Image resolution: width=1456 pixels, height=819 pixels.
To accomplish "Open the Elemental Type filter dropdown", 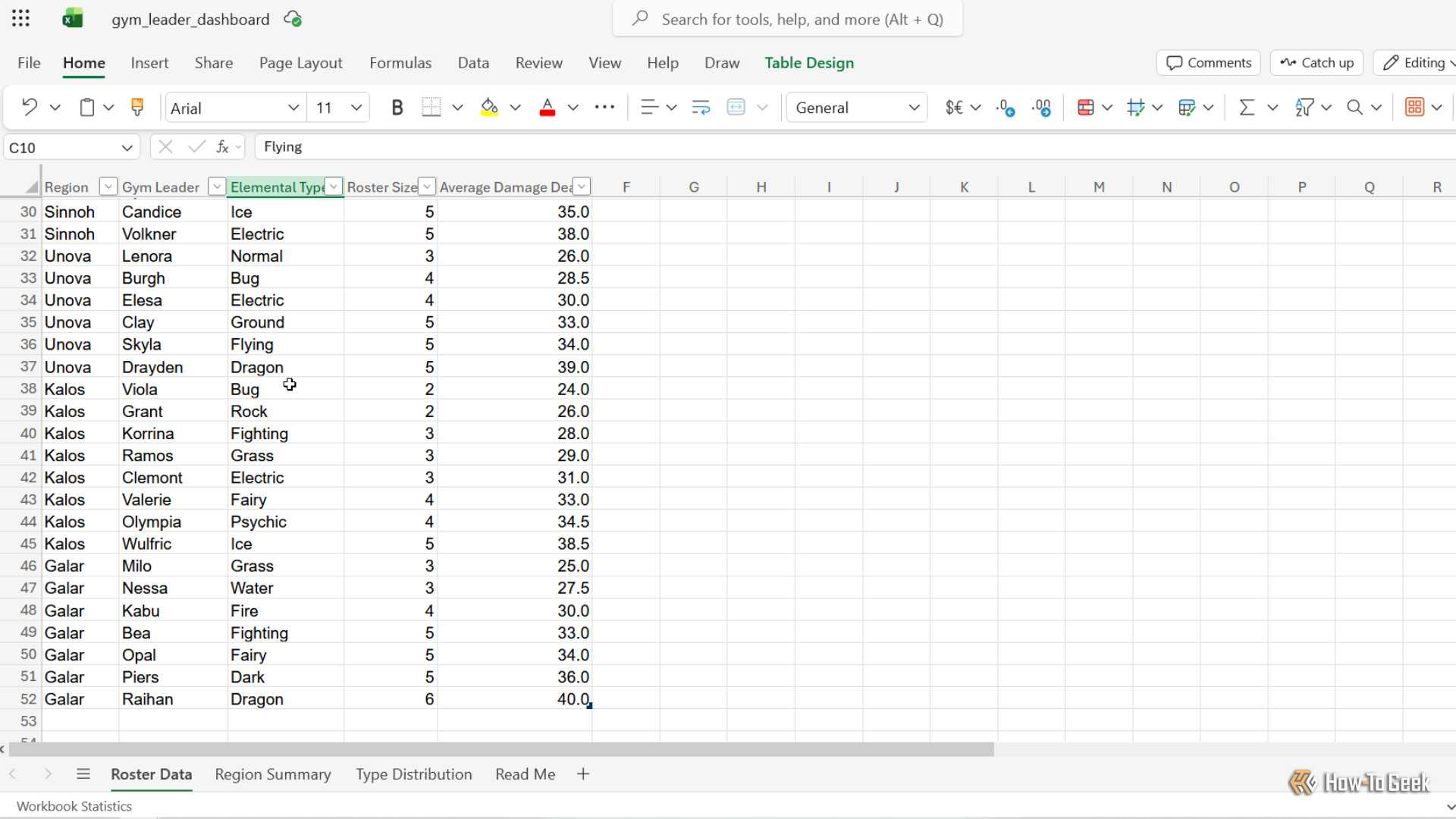I will click(x=334, y=187).
